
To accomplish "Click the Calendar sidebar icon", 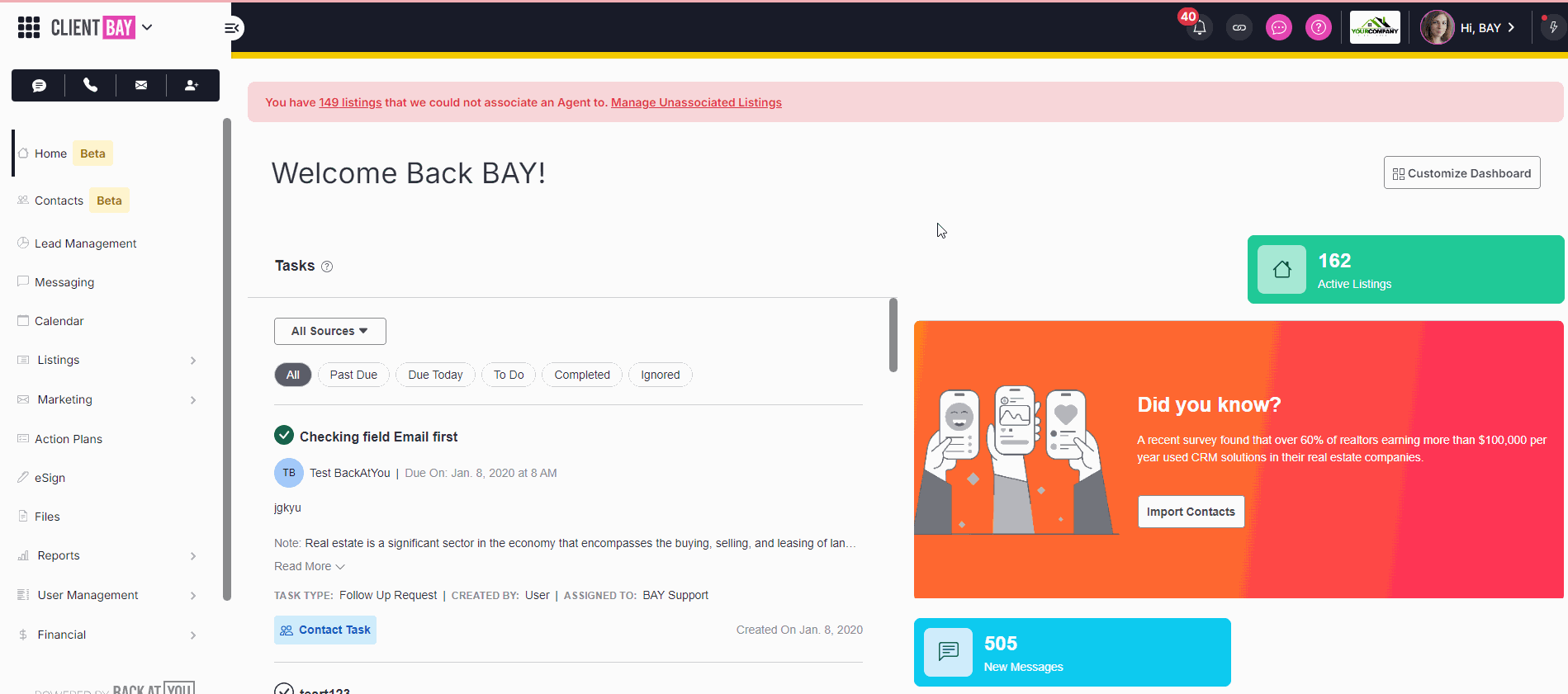I will point(23,320).
